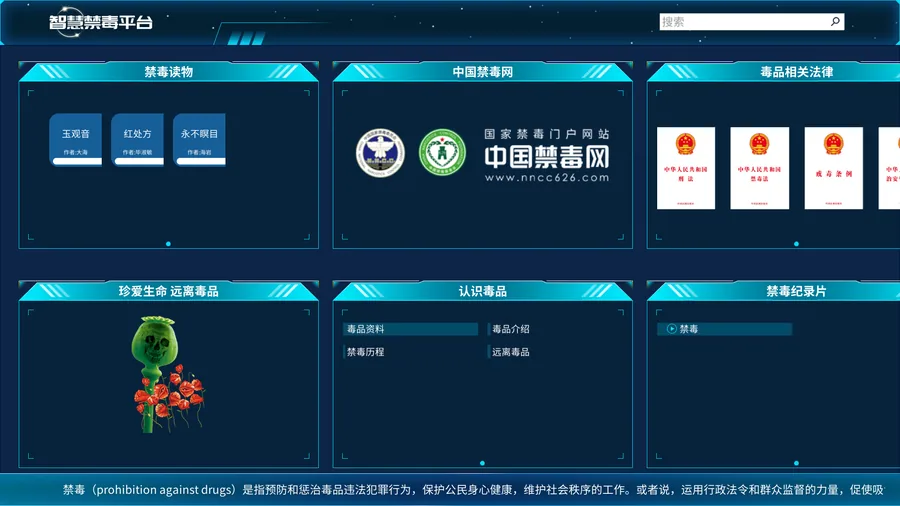The width and height of the screenshot is (900, 506).
Task: Select the 认识毒品 panel header
Action: tap(482, 291)
